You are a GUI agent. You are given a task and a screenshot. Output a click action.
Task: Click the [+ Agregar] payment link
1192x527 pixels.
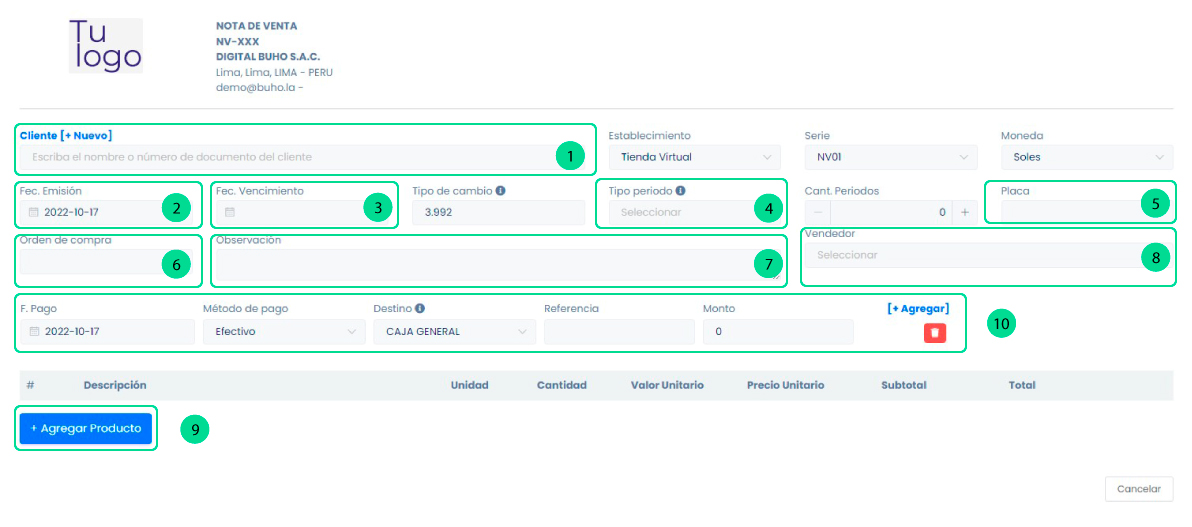click(x=917, y=309)
